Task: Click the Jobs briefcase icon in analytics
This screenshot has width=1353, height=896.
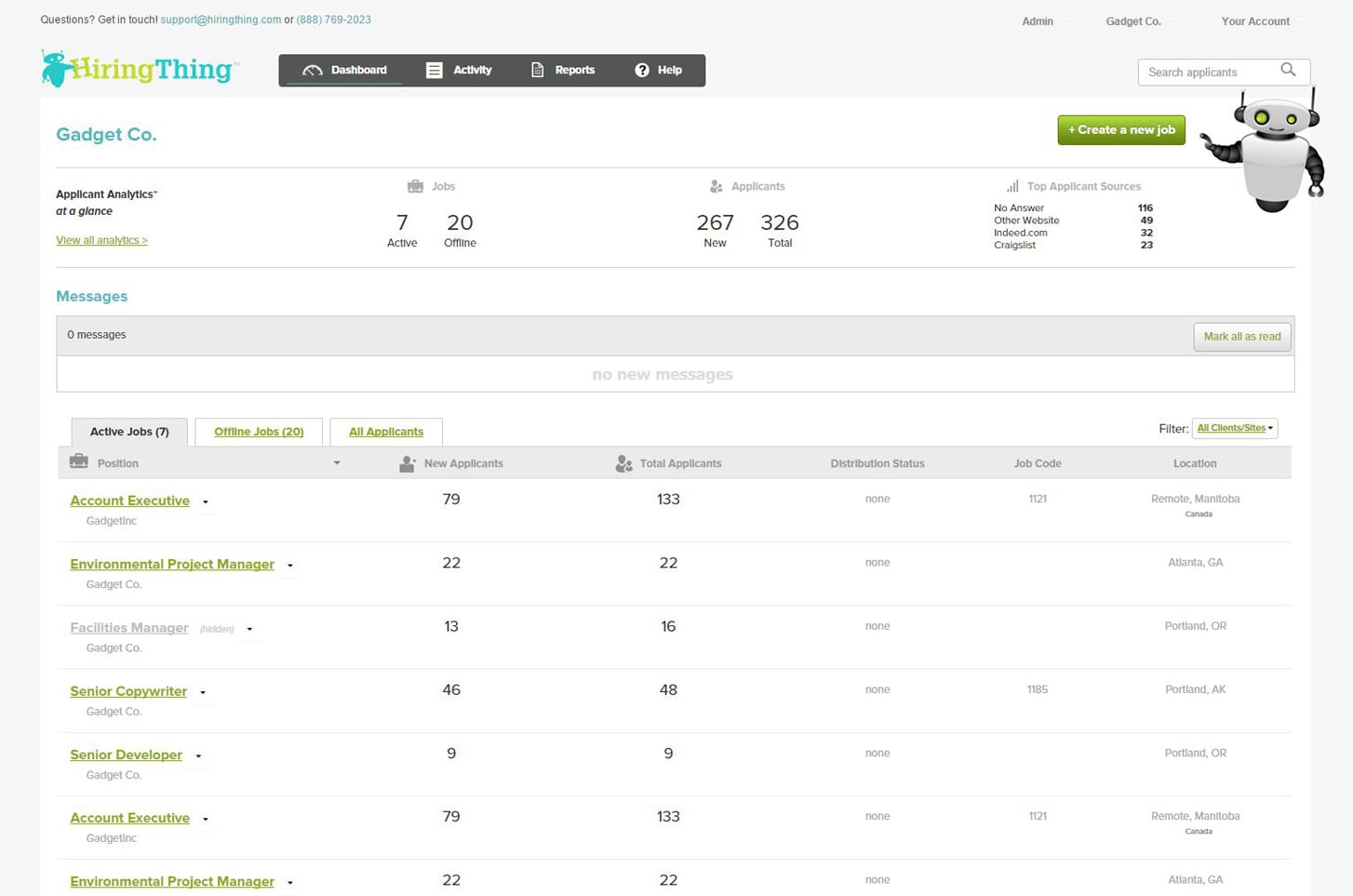Action: click(415, 186)
